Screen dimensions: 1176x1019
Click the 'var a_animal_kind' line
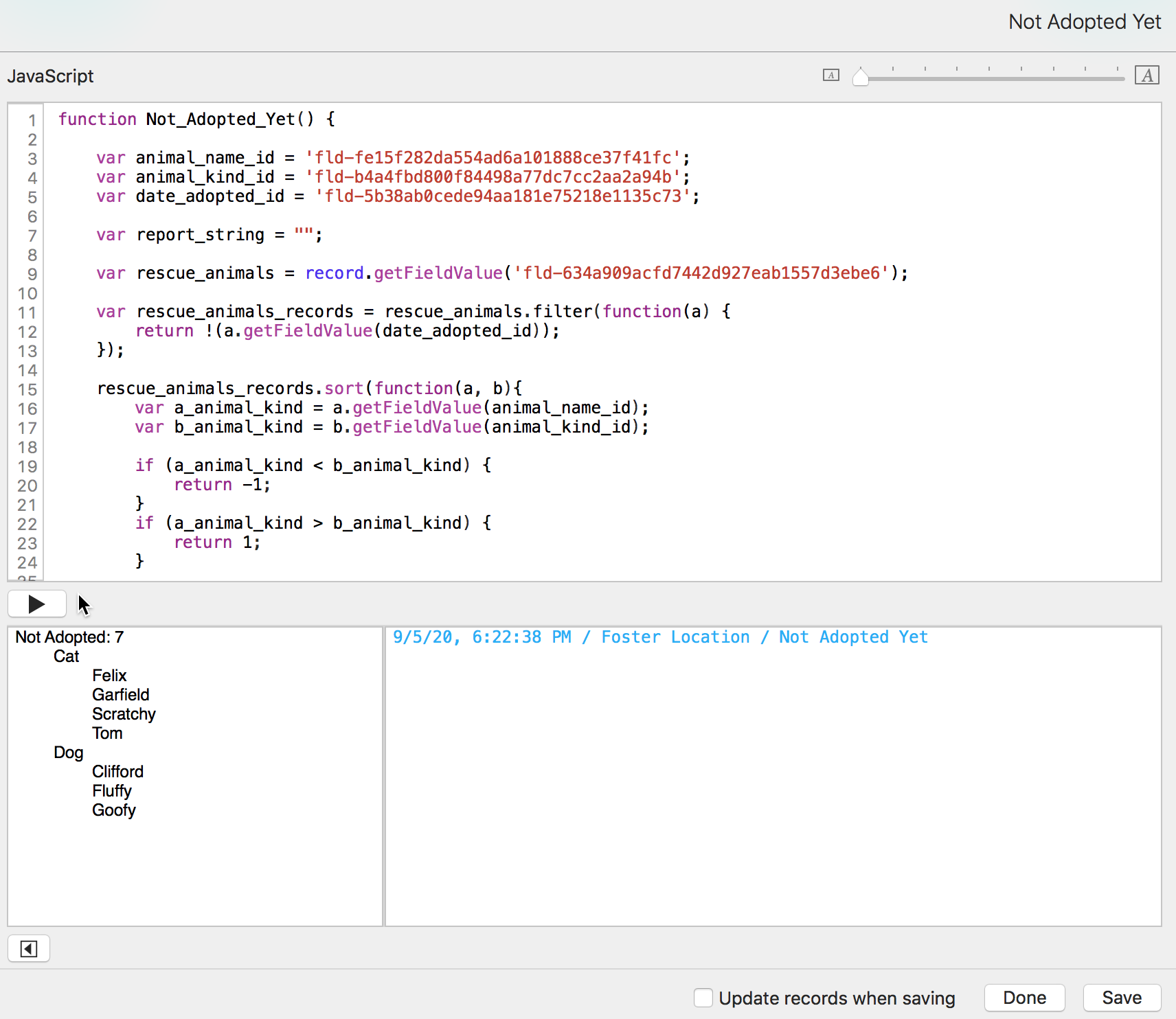pyautogui.click(x=392, y=408)
